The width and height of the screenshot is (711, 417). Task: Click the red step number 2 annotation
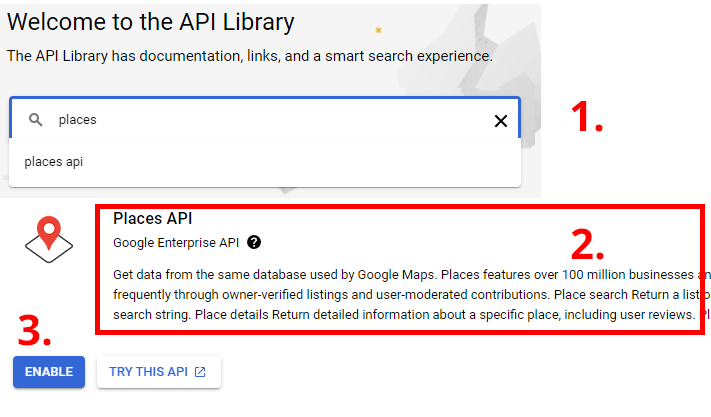[587, 243]
